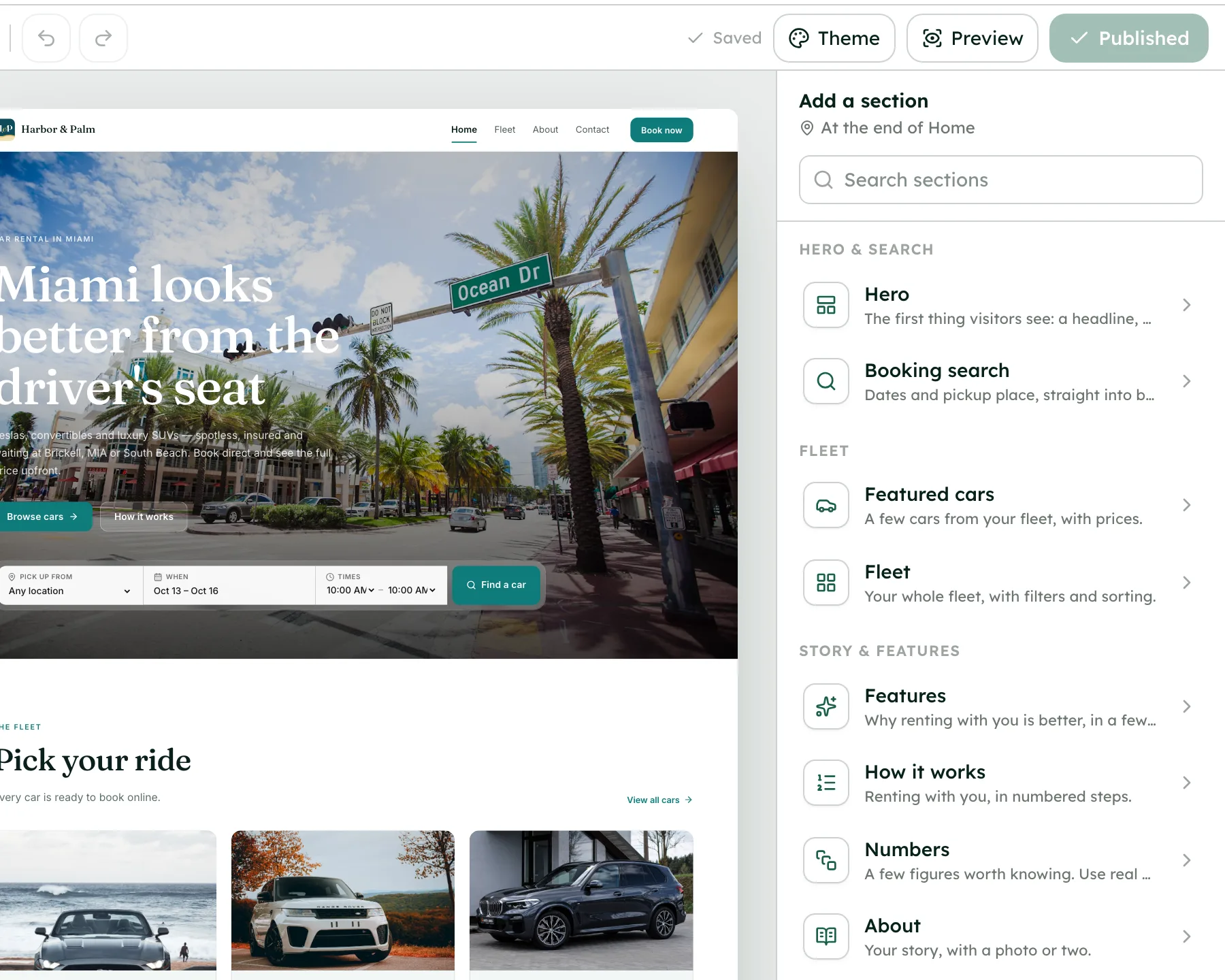Viewport: 1225px width, 980px height.
Task: Click the Oct 13 – Oct 16 date field
Action: (229, 585)
